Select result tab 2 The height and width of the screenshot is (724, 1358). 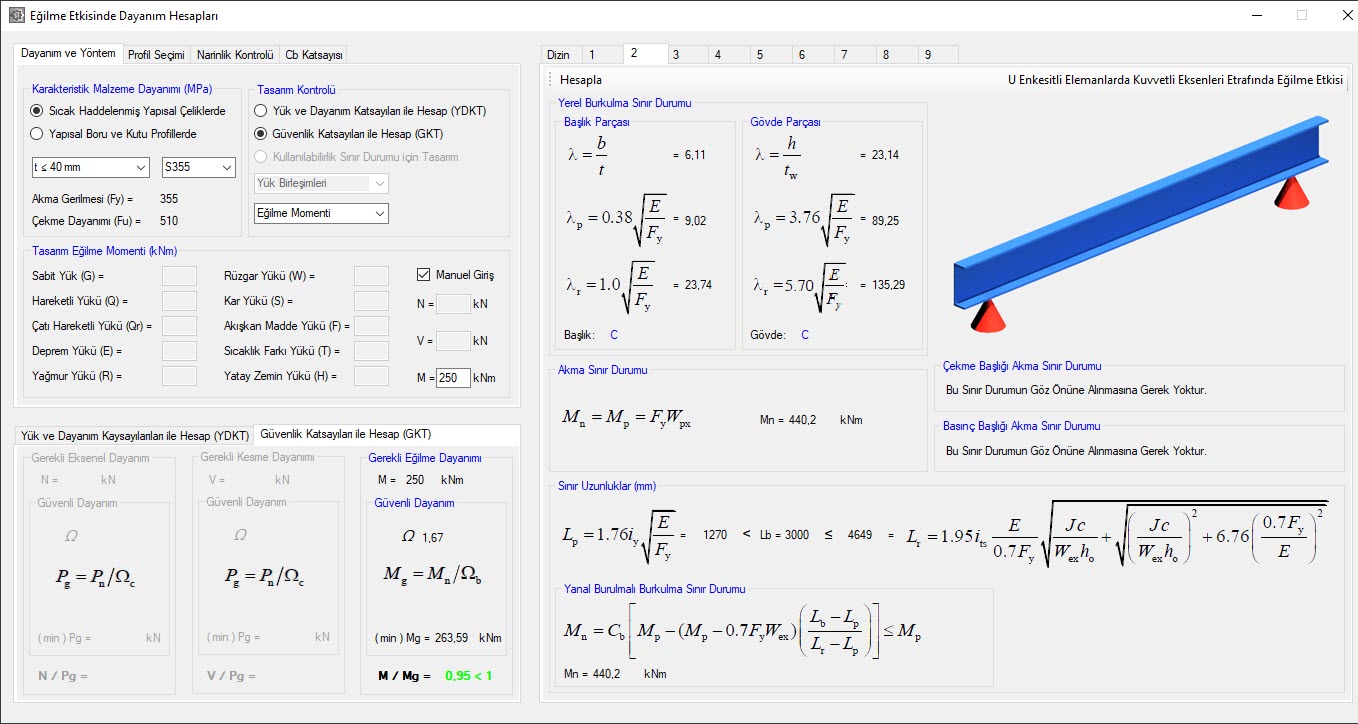(644, 53)
